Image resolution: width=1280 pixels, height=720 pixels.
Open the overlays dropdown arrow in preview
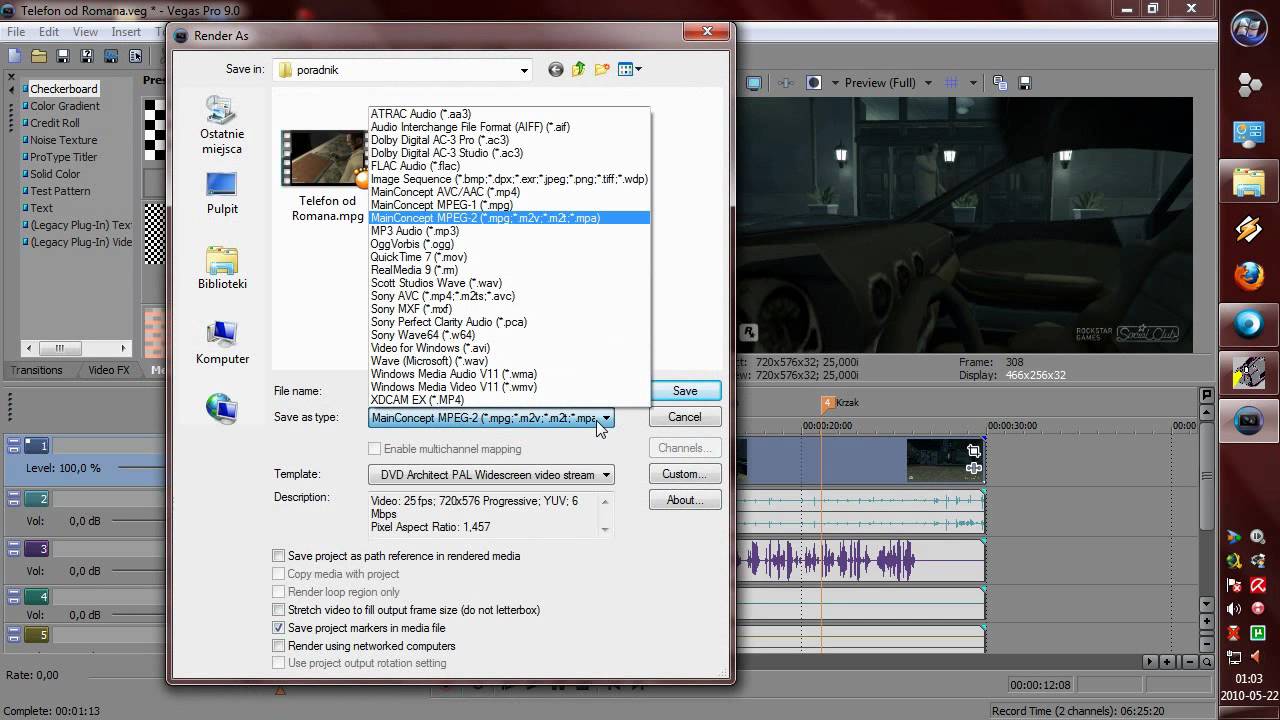coord(972,83)
